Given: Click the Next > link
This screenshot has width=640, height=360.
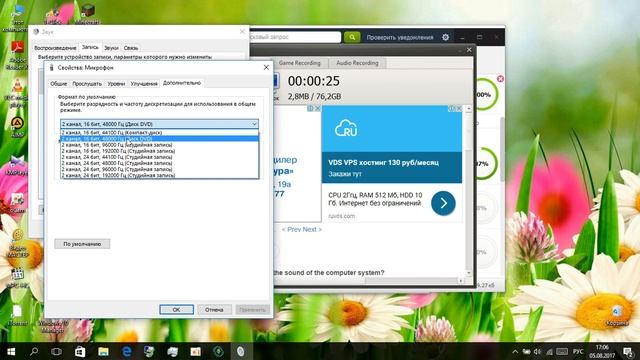Looking at the screenshot, I should click(x=312, y=229).
